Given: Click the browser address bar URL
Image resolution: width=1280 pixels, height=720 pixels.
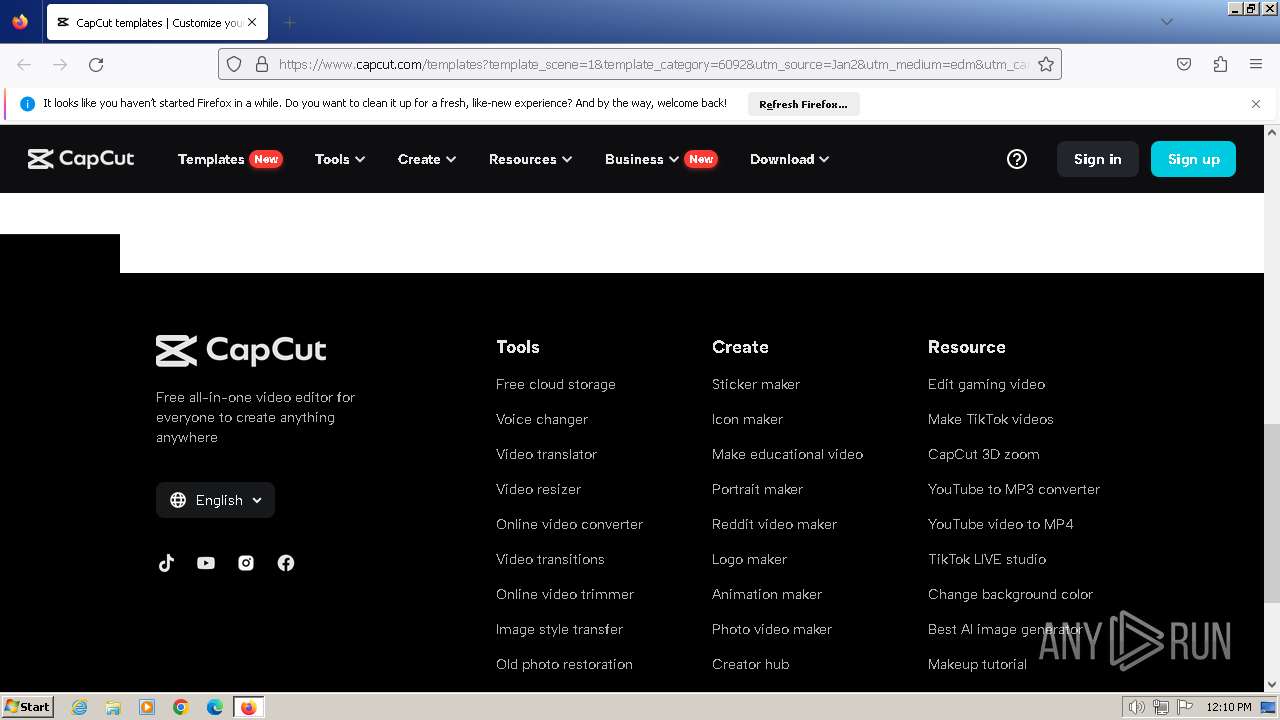Looking at the screenshot, I should pyautogui.click(x=653, y=64).
